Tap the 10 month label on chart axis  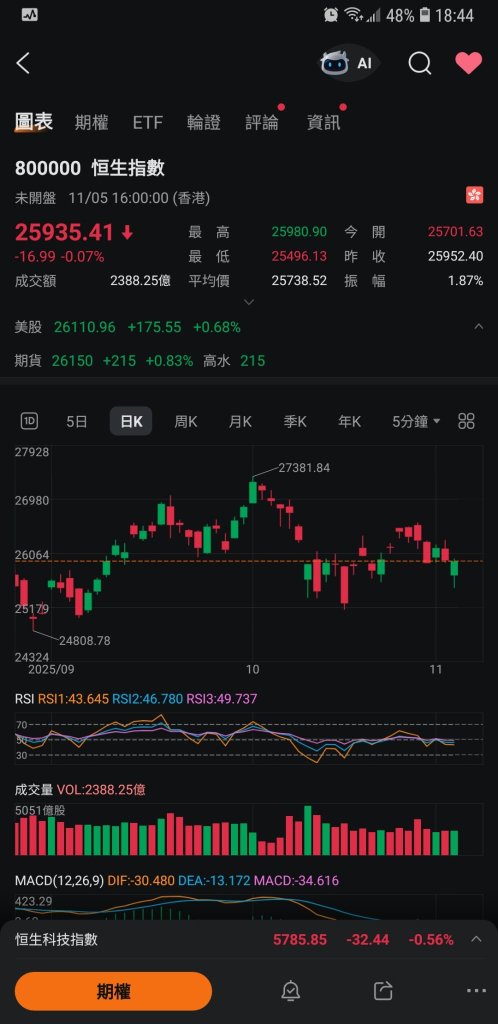[253, 669]
